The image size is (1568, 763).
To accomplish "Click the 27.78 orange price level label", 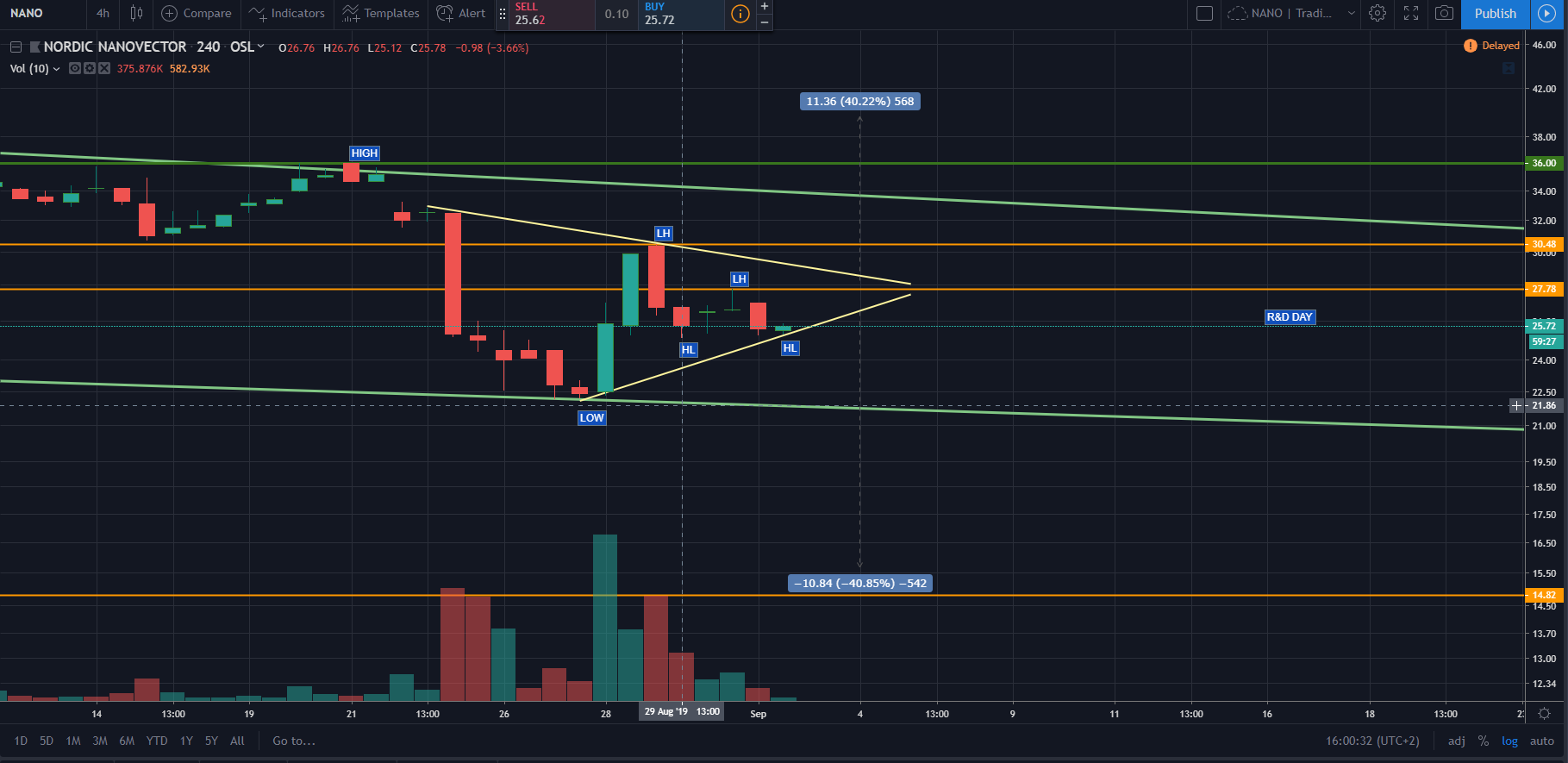I will (1544, 289).
